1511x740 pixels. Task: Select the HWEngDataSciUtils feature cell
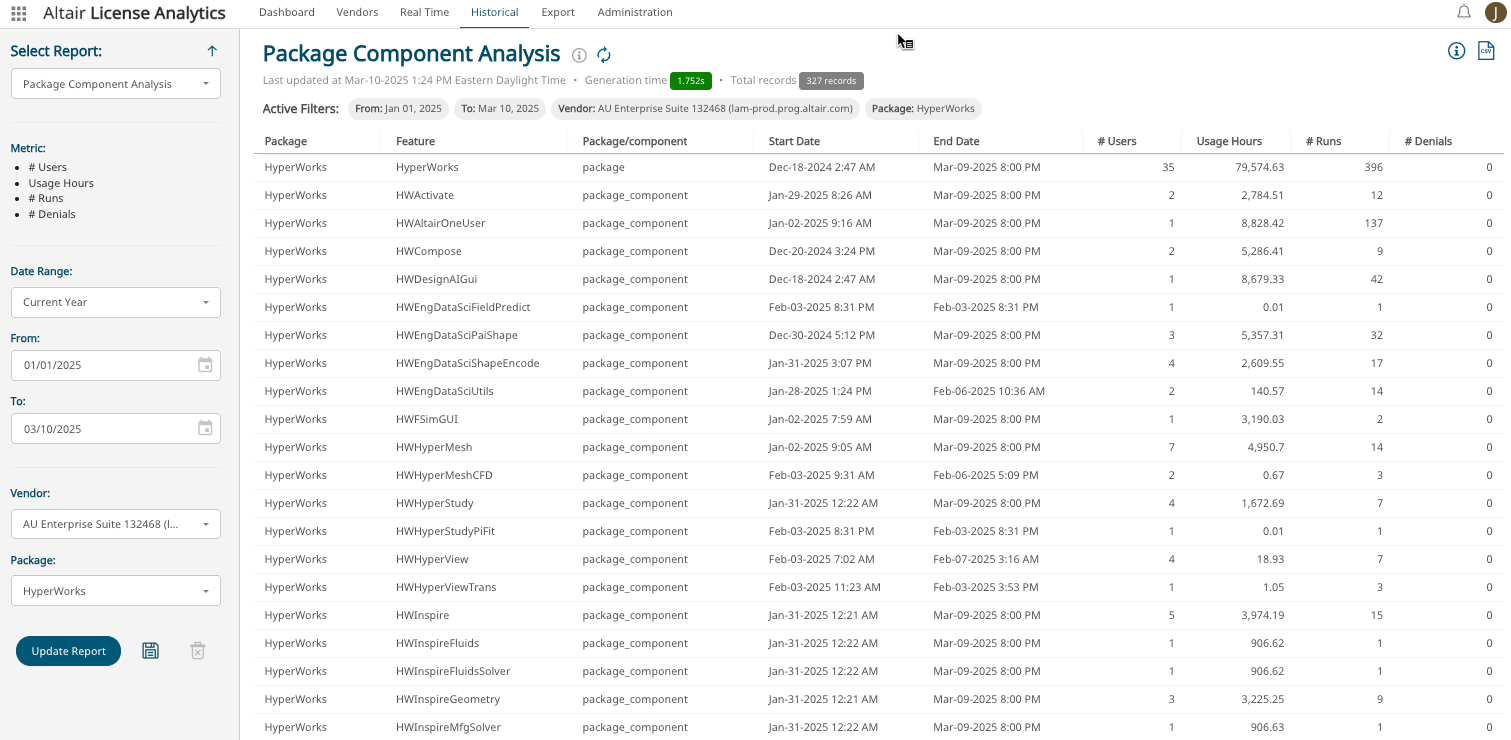click(445, 391)
